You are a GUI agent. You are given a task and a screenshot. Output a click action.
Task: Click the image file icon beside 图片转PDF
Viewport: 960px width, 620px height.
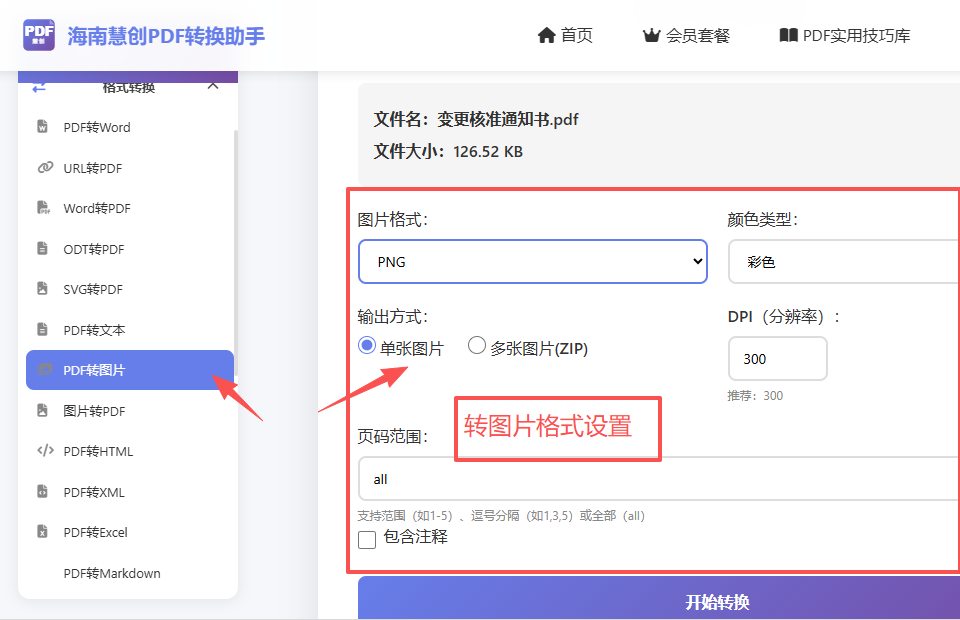coord(42,411)
